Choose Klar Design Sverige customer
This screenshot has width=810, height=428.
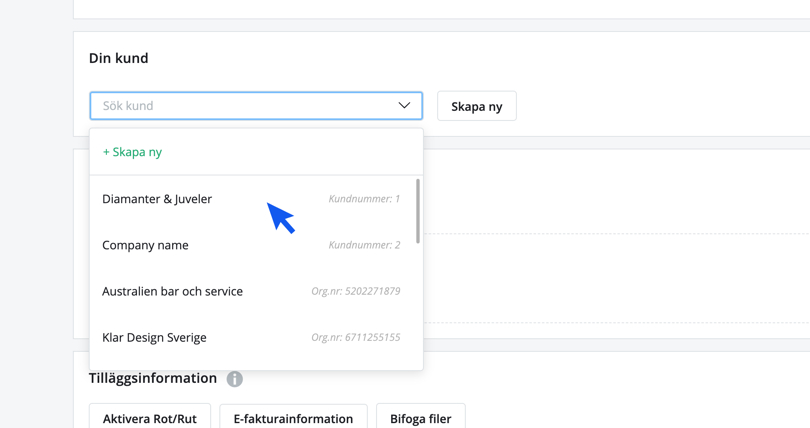(x=154, y=338)
